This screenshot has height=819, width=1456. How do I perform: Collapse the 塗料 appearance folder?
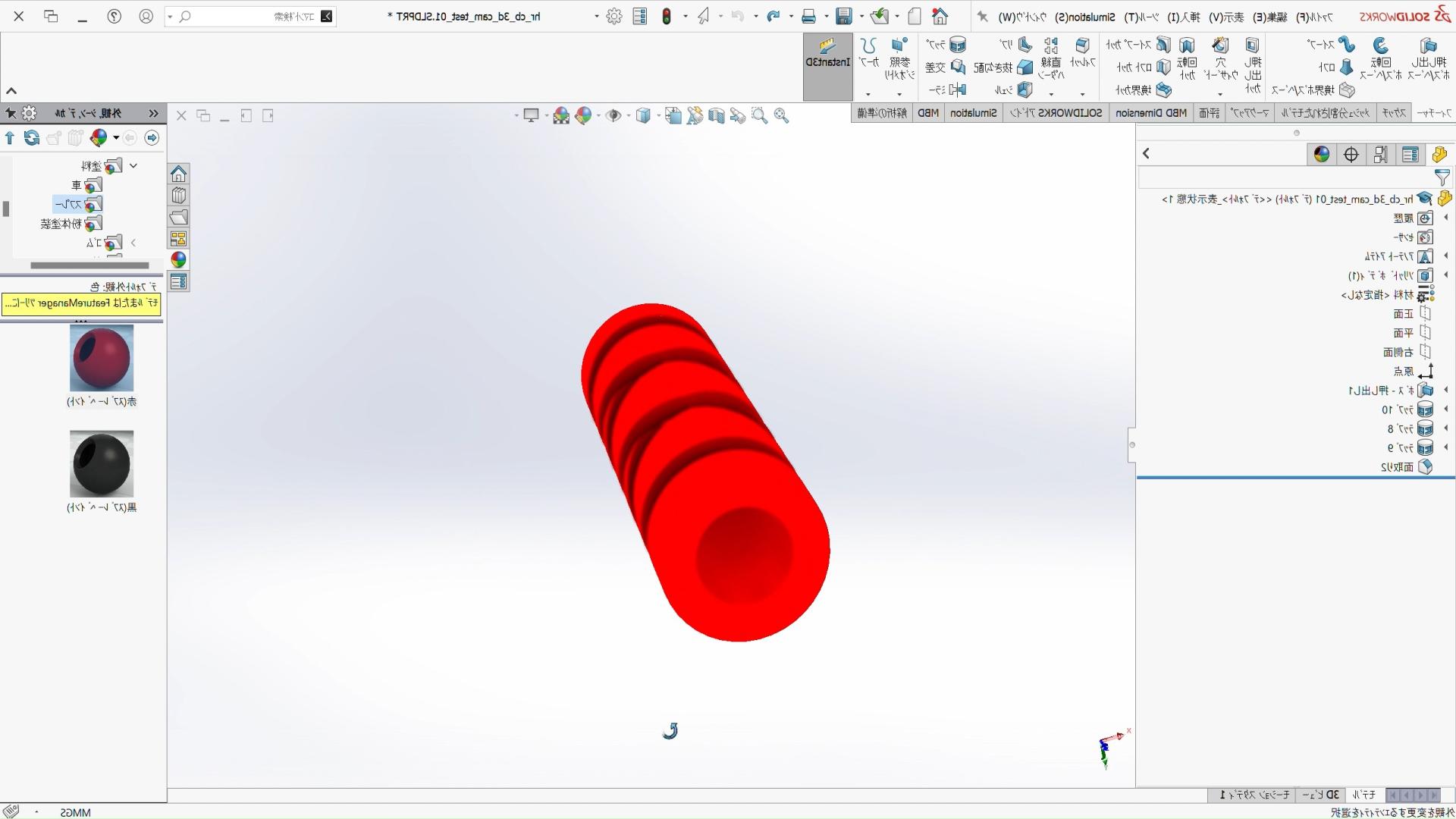pyautogui.click(x=133, y=166)
